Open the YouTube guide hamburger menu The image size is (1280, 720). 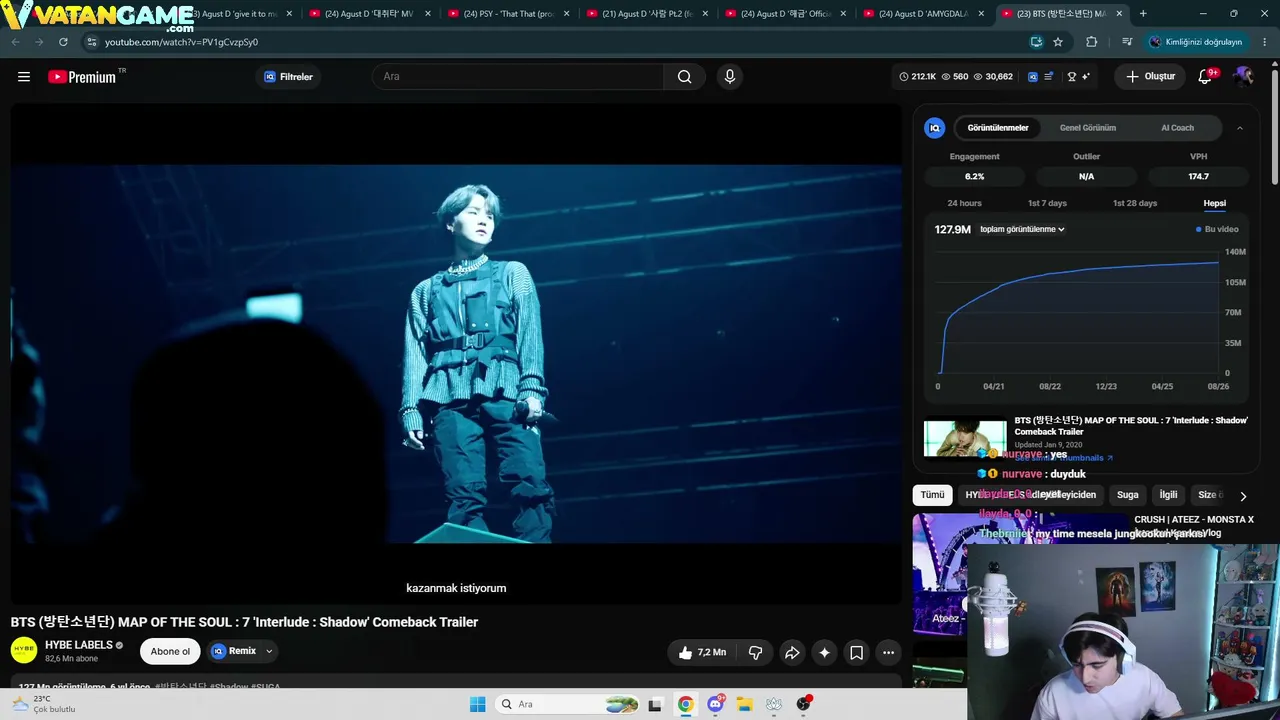point(24,77)
